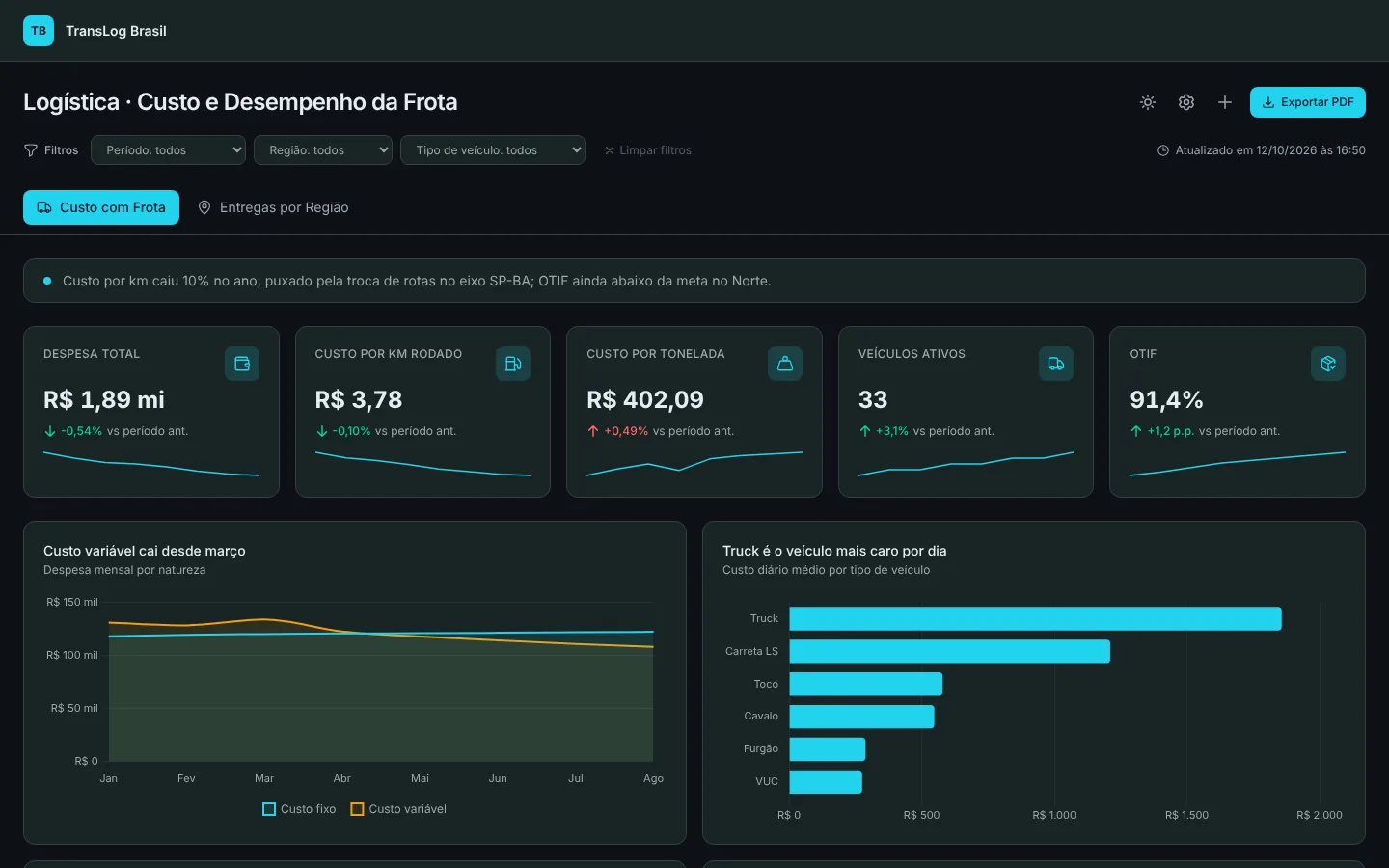Click the Veículos Ativos value 33
The height and width of the screenshot is (868, 1389).
tap(873, 399)
